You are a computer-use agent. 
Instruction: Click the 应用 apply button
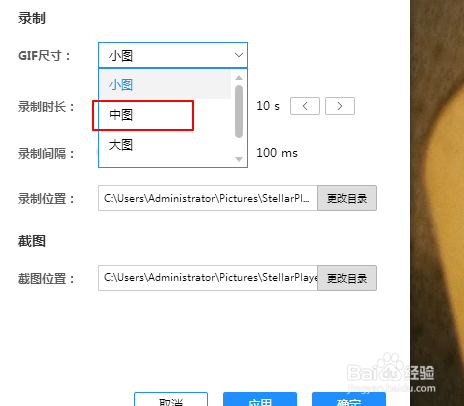260,399
